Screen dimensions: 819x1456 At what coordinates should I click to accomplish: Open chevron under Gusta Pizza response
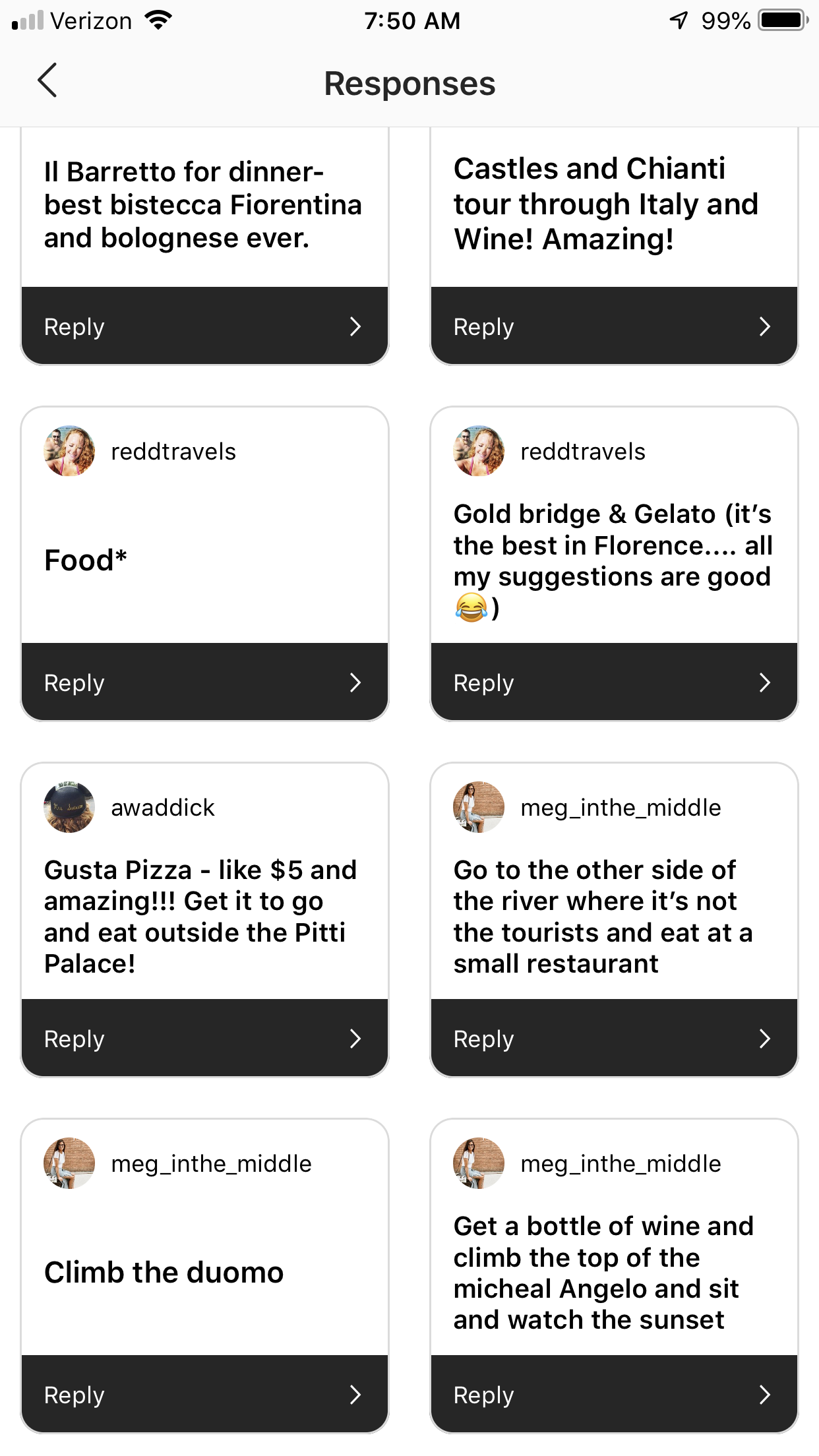click(355, 1039)
